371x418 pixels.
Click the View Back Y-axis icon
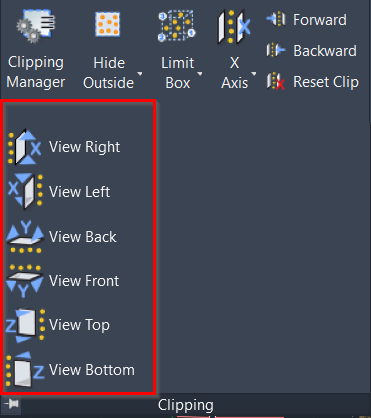click(x=25, y=236)
